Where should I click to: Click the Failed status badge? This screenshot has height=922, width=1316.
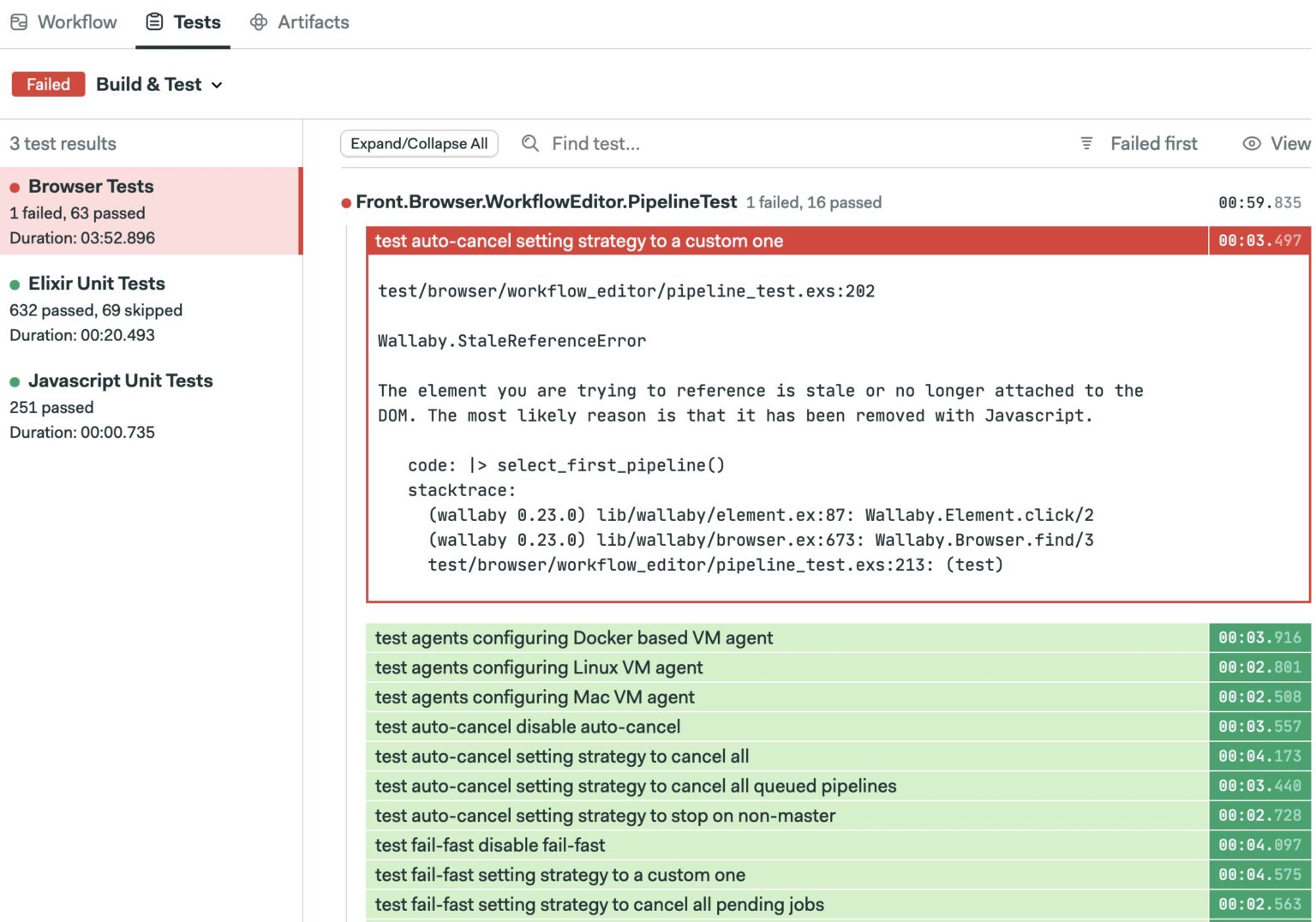pyautogui.click(x=48, y=84)
